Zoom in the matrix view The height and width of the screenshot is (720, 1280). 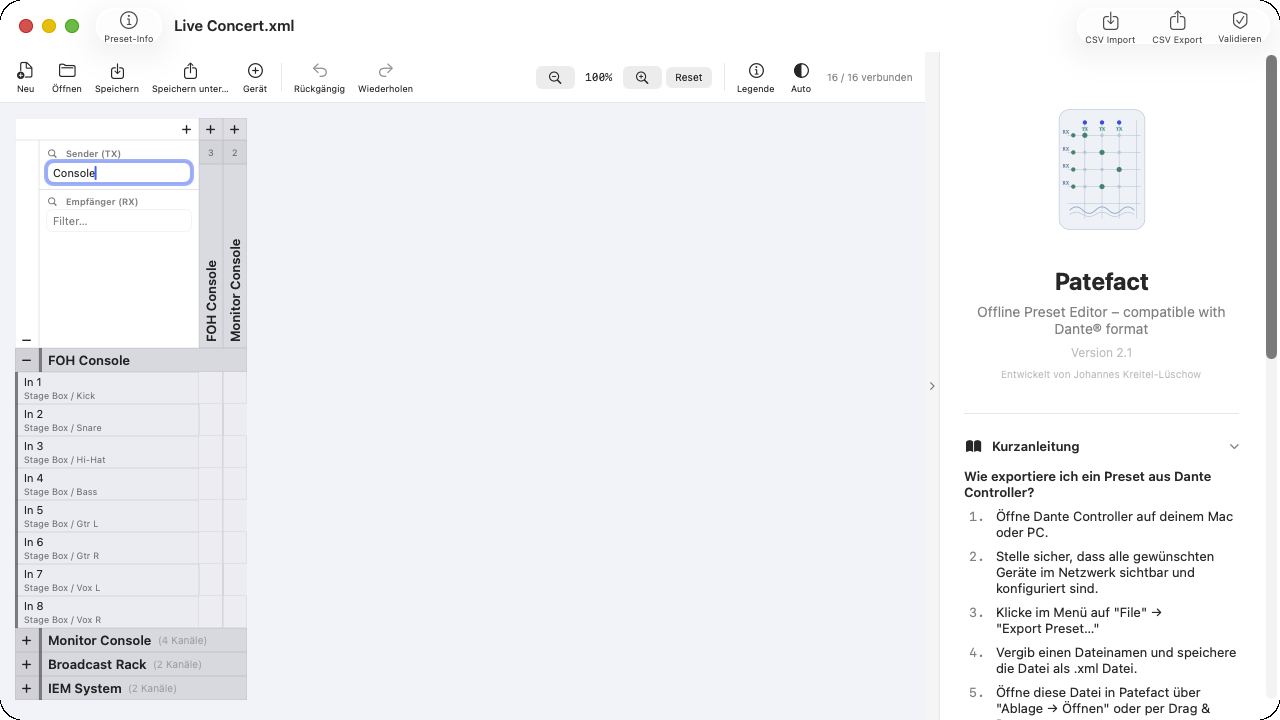642,77
